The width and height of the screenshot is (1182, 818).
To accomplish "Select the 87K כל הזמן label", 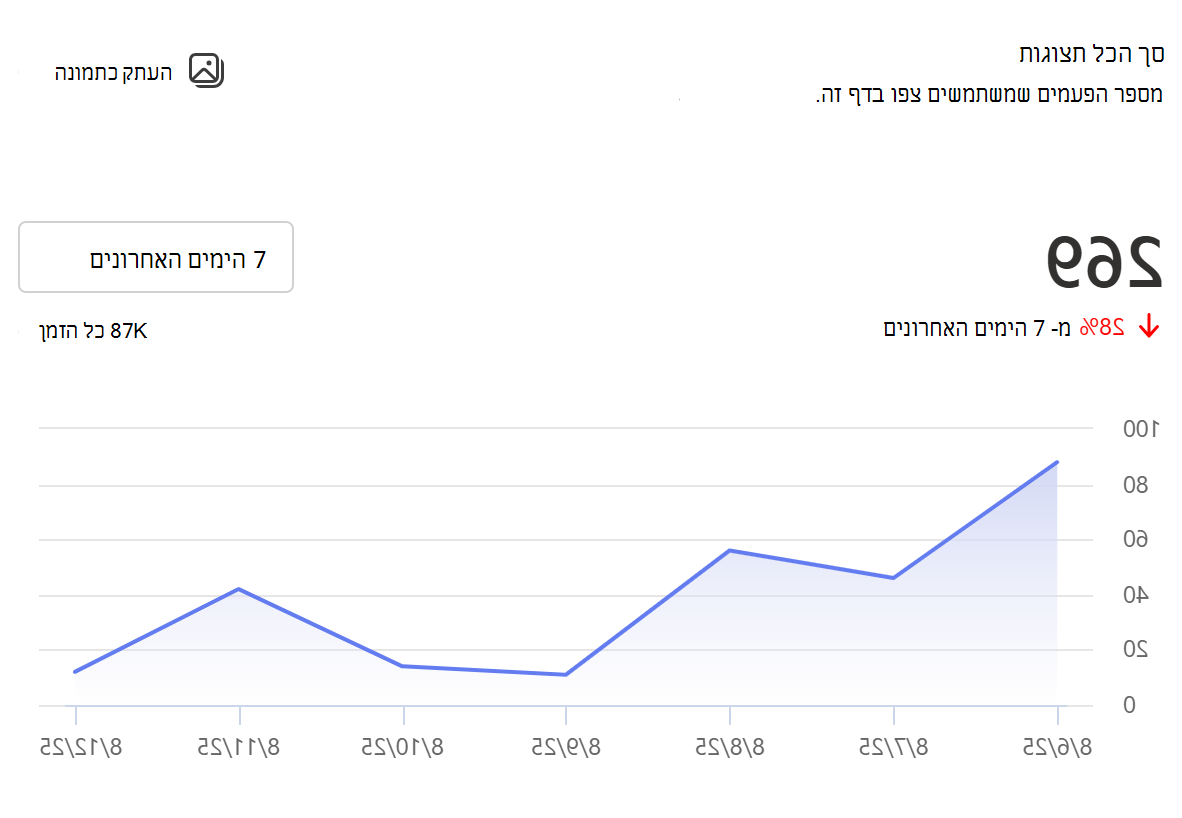I will 93,331.
